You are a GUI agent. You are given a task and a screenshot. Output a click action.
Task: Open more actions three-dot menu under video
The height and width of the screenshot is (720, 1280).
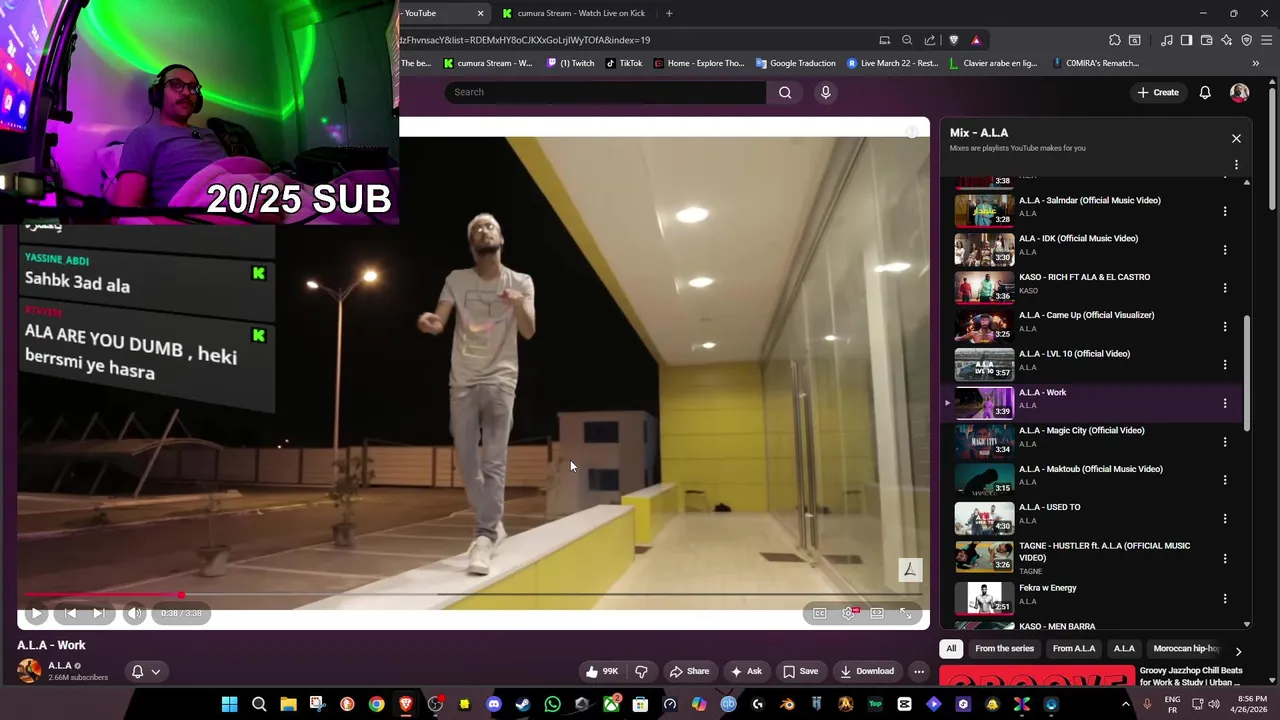[919, 671]
